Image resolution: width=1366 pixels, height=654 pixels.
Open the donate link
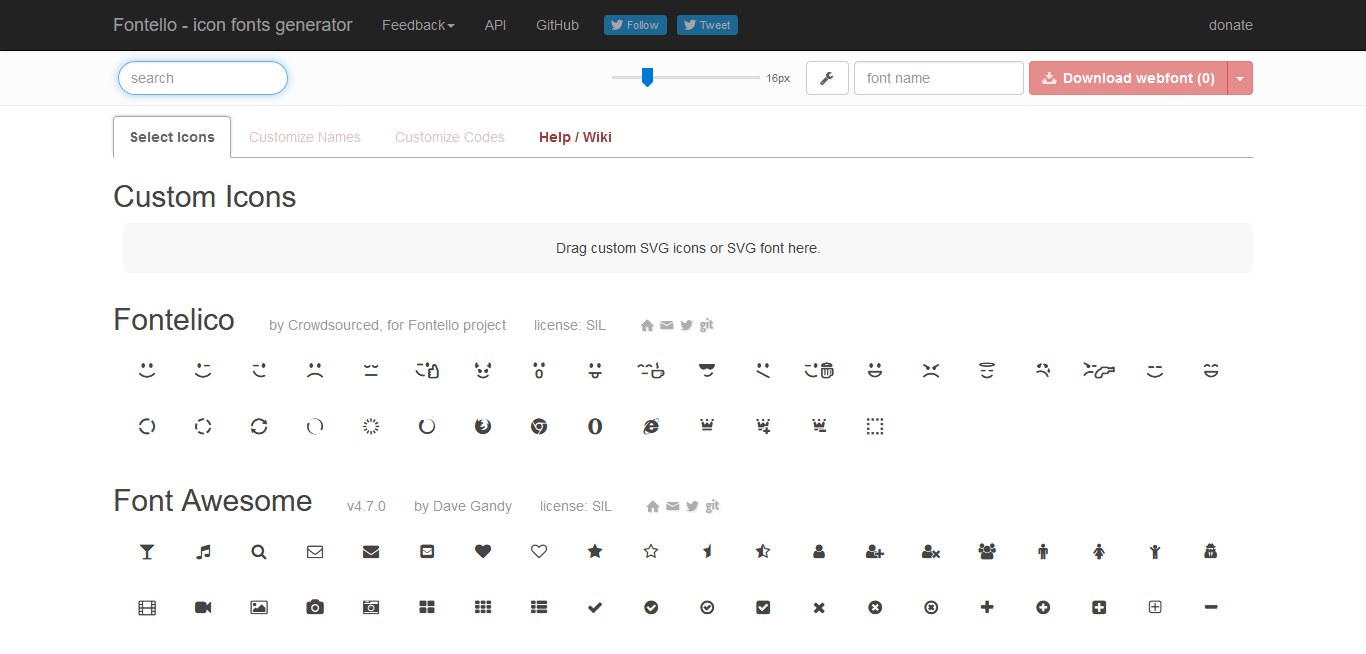tap(1231, 25)
